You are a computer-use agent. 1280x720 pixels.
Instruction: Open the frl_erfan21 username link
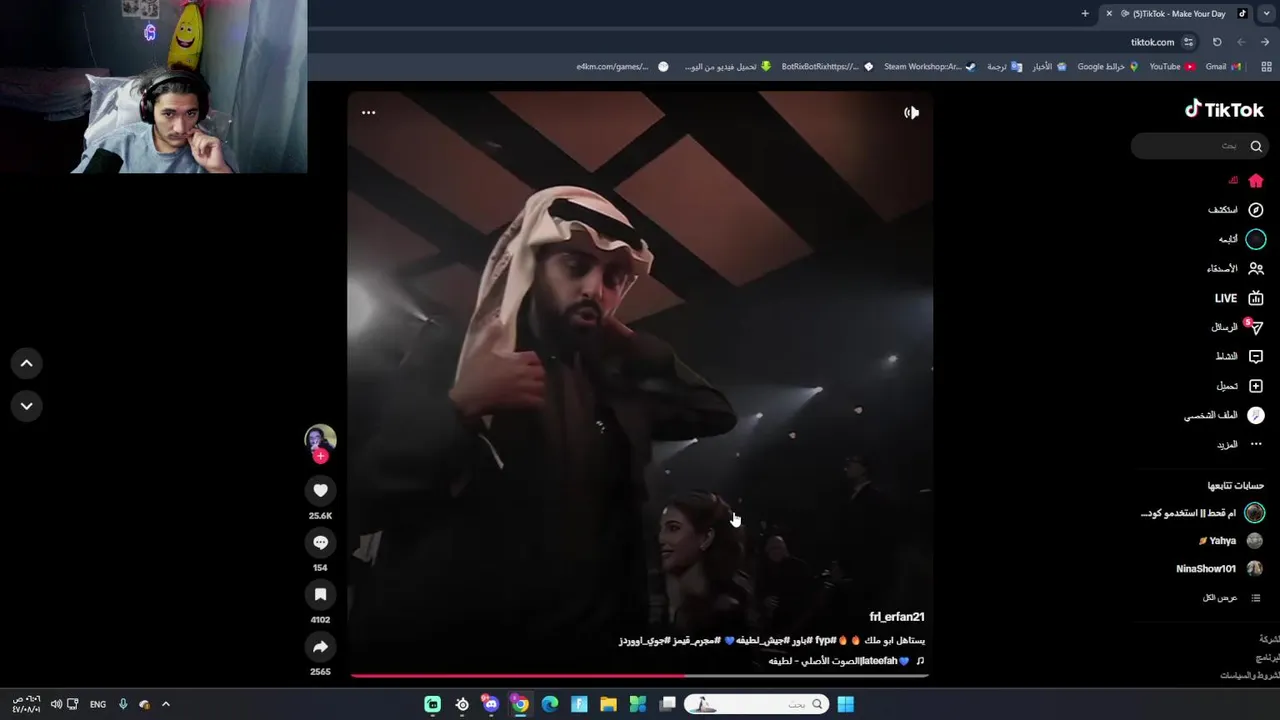(x=897, y=617)
